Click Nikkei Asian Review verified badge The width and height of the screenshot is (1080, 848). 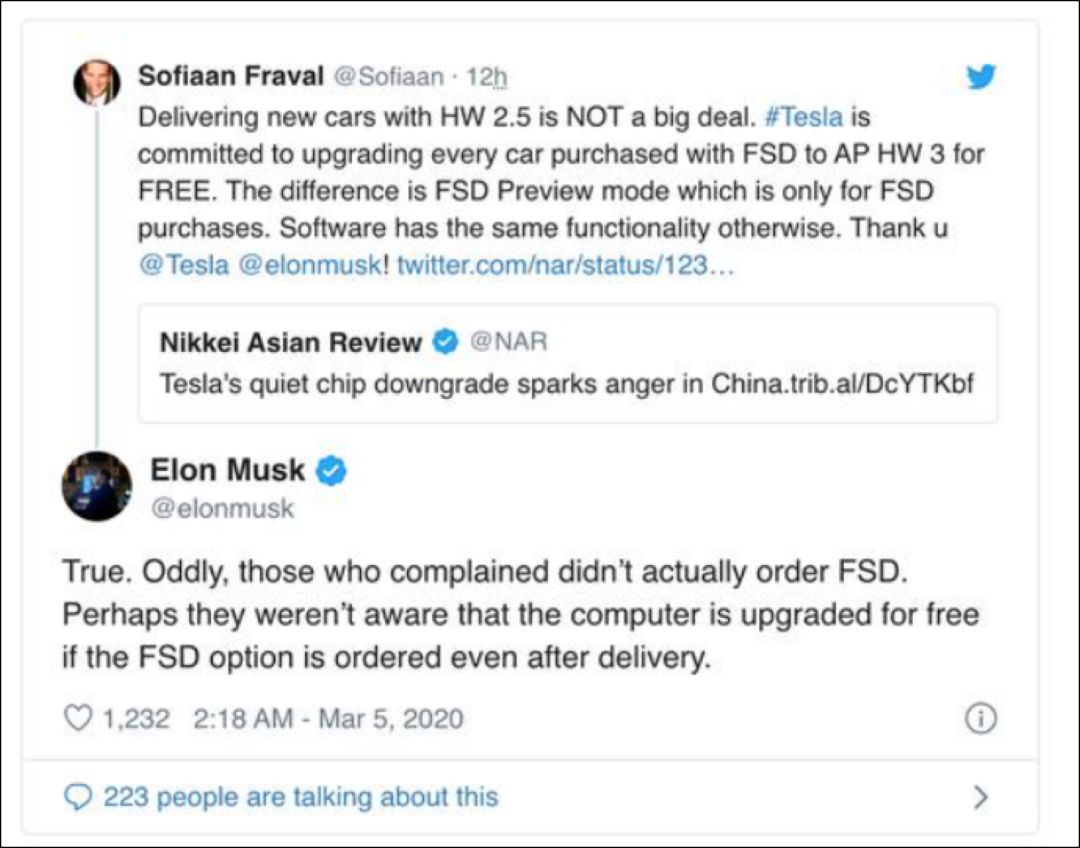(445, 343)
